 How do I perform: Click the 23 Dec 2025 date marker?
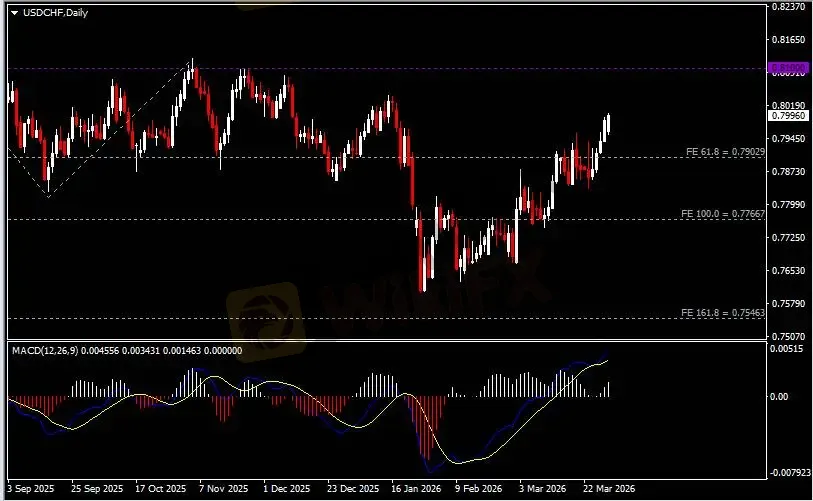click(x=352, y=490)
